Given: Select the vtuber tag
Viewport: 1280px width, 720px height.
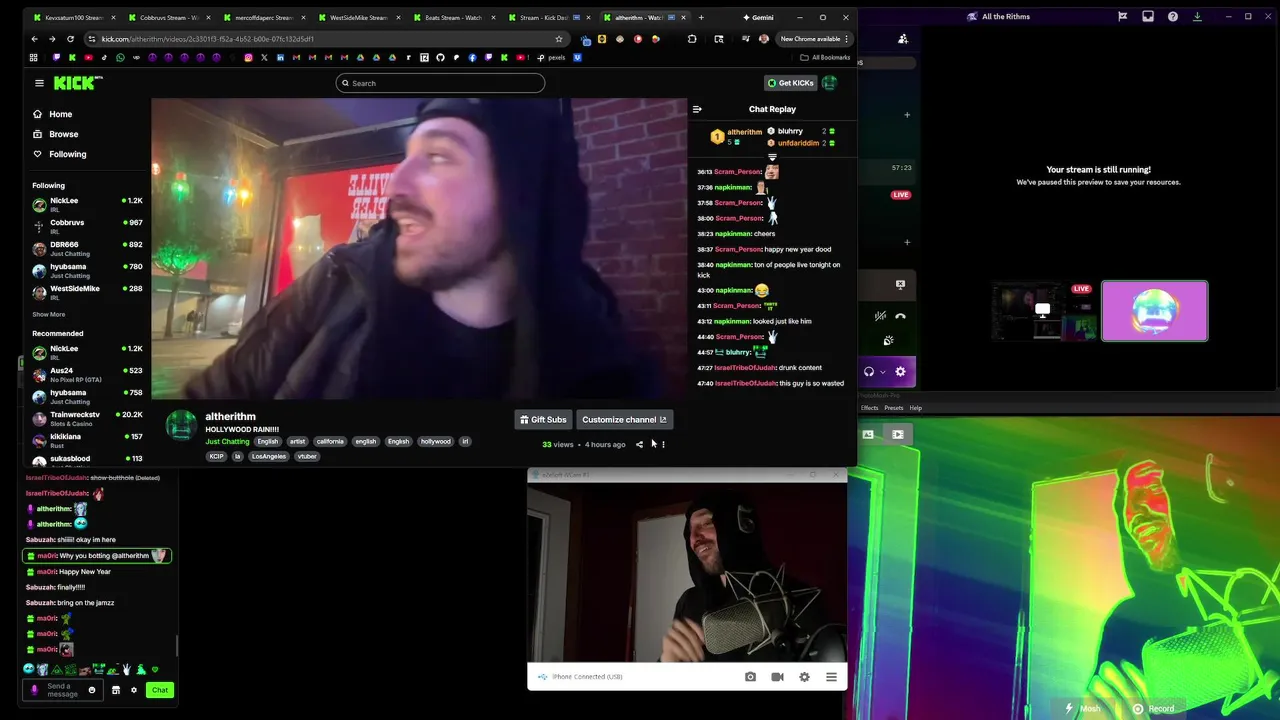Looking at the screenshot, I should coord(307,456).
